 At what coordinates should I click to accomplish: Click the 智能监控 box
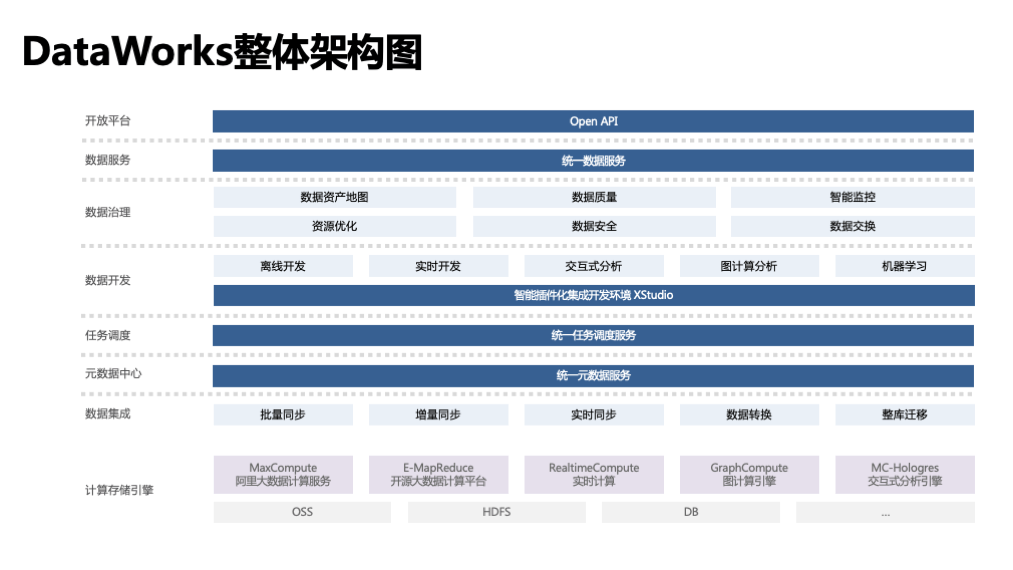(x=852, y=198)
